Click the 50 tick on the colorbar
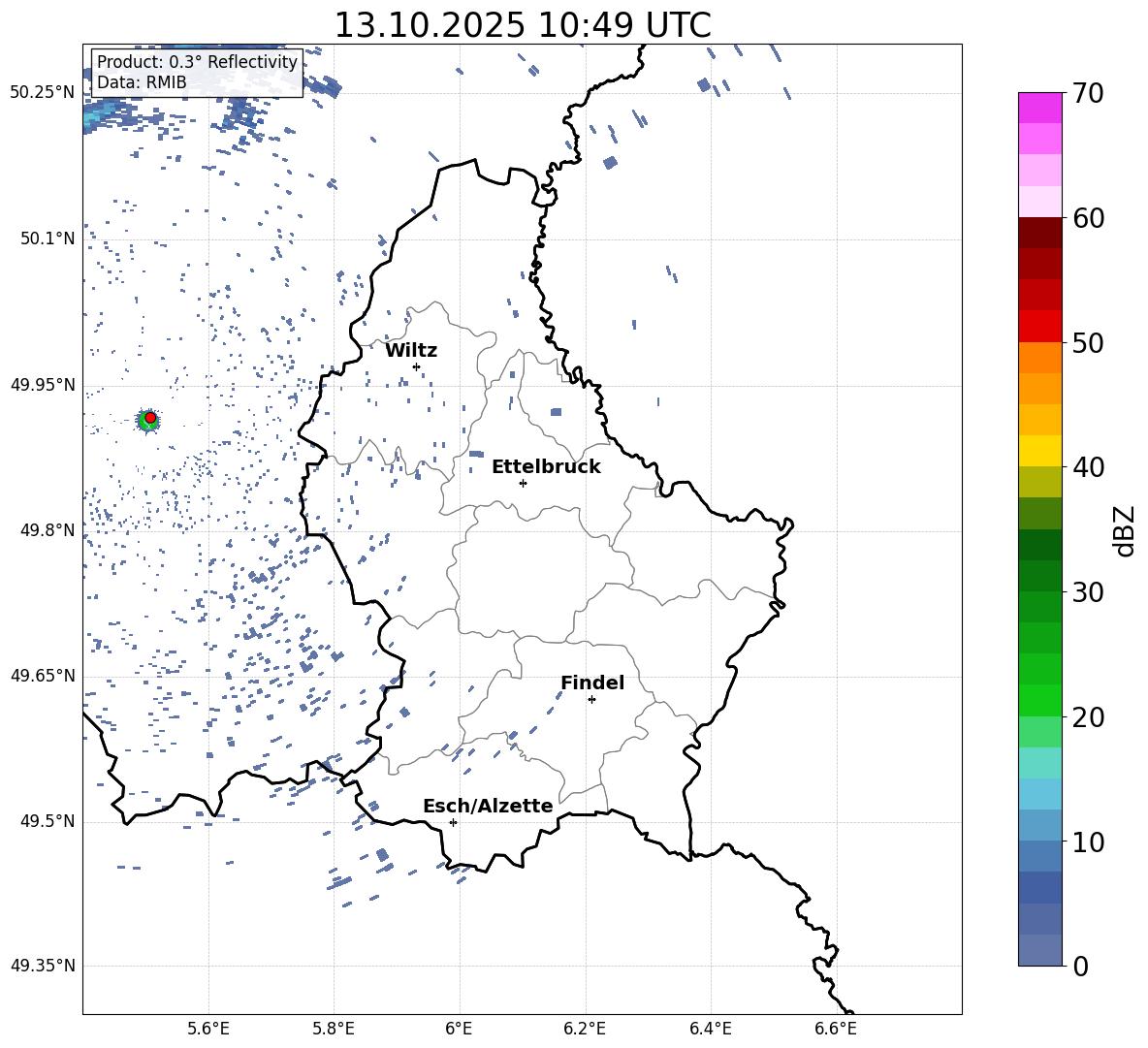The height and width of the screenshot is (1048, 1148). [x=1088, y=342]
